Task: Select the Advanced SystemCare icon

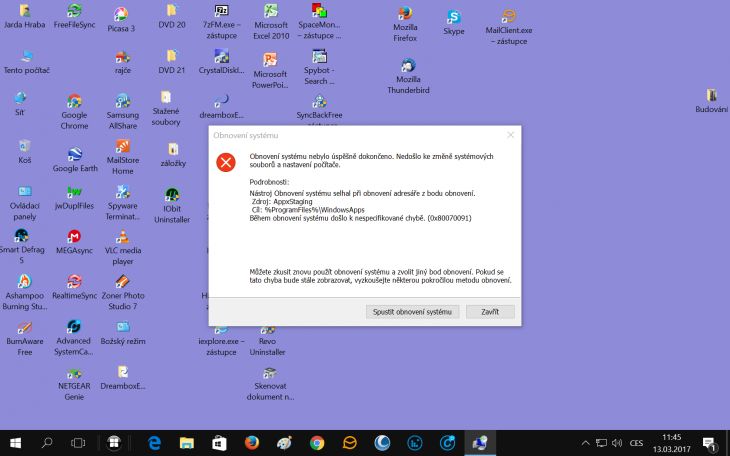Action: click(74, 338)
